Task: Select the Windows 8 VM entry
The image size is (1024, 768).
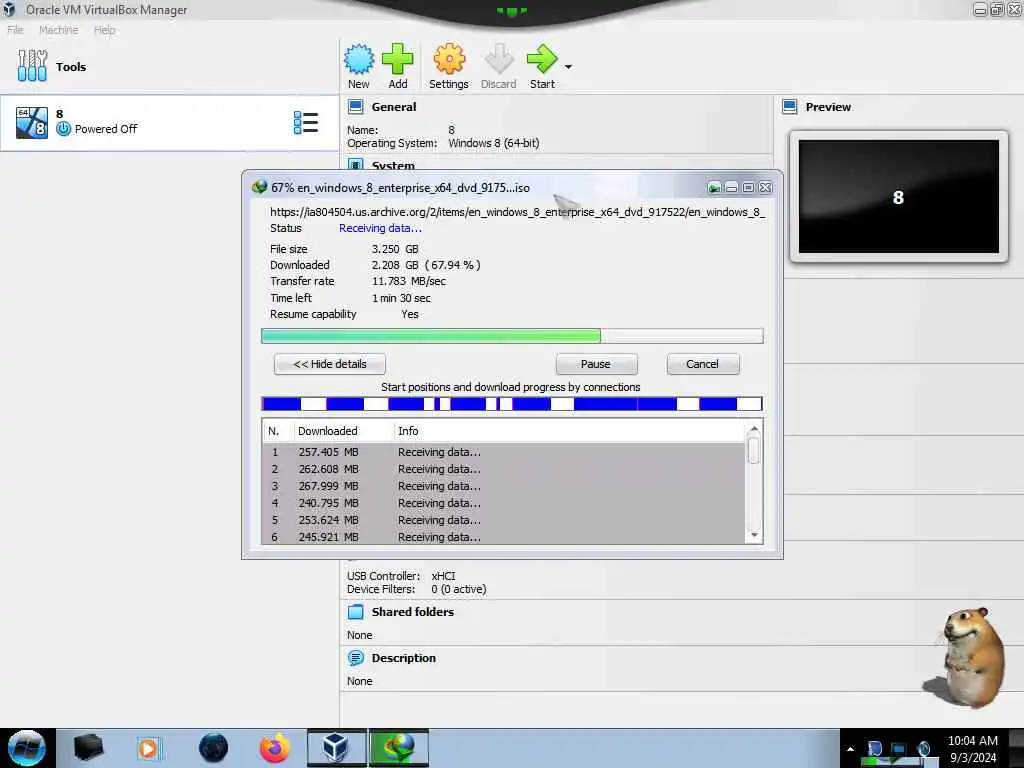Action: coord(169,123)
